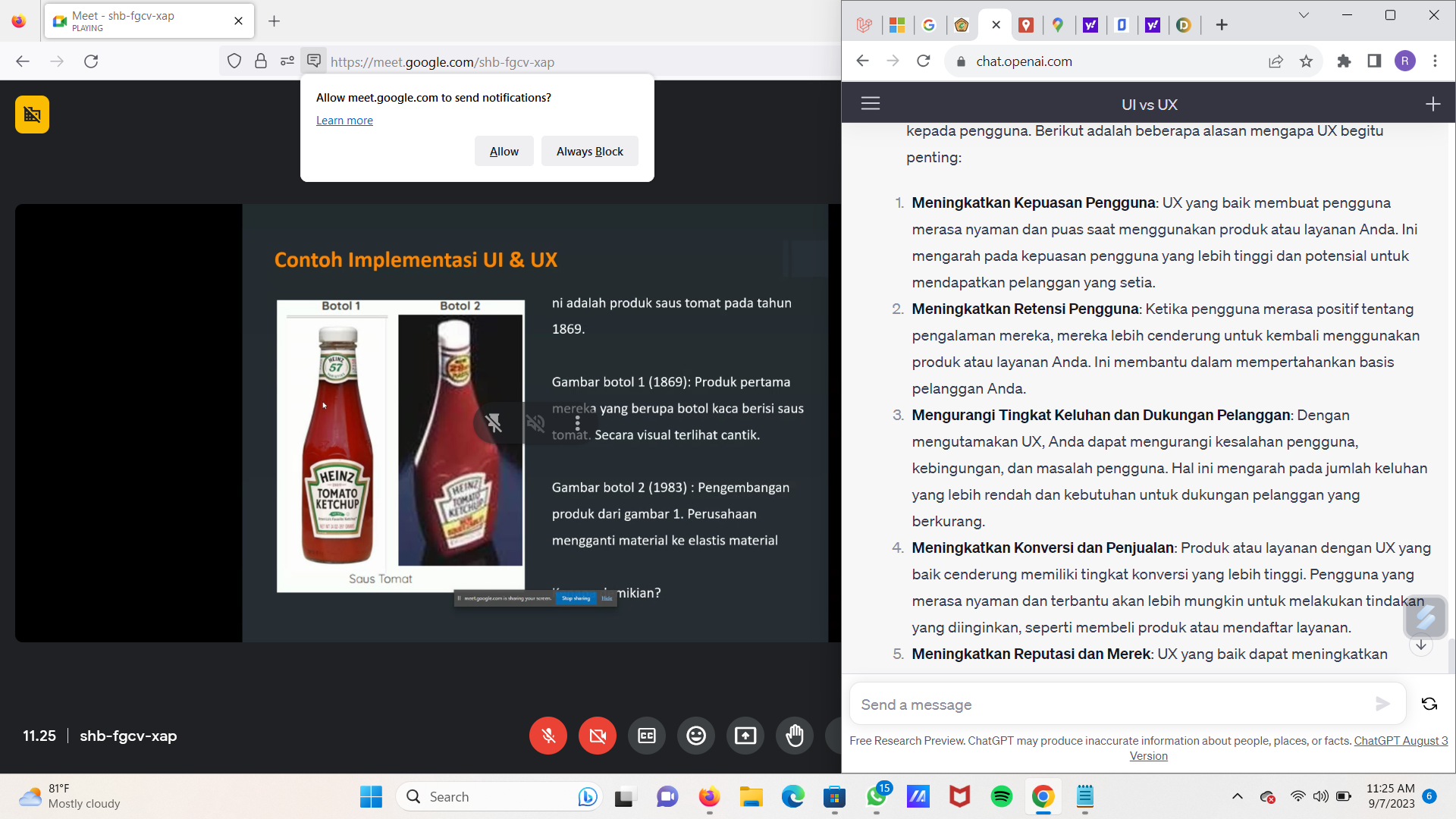Switch to the Microsoft tab in Chrome
This screenshot has height=819, width=1456.
click(897, 25)
